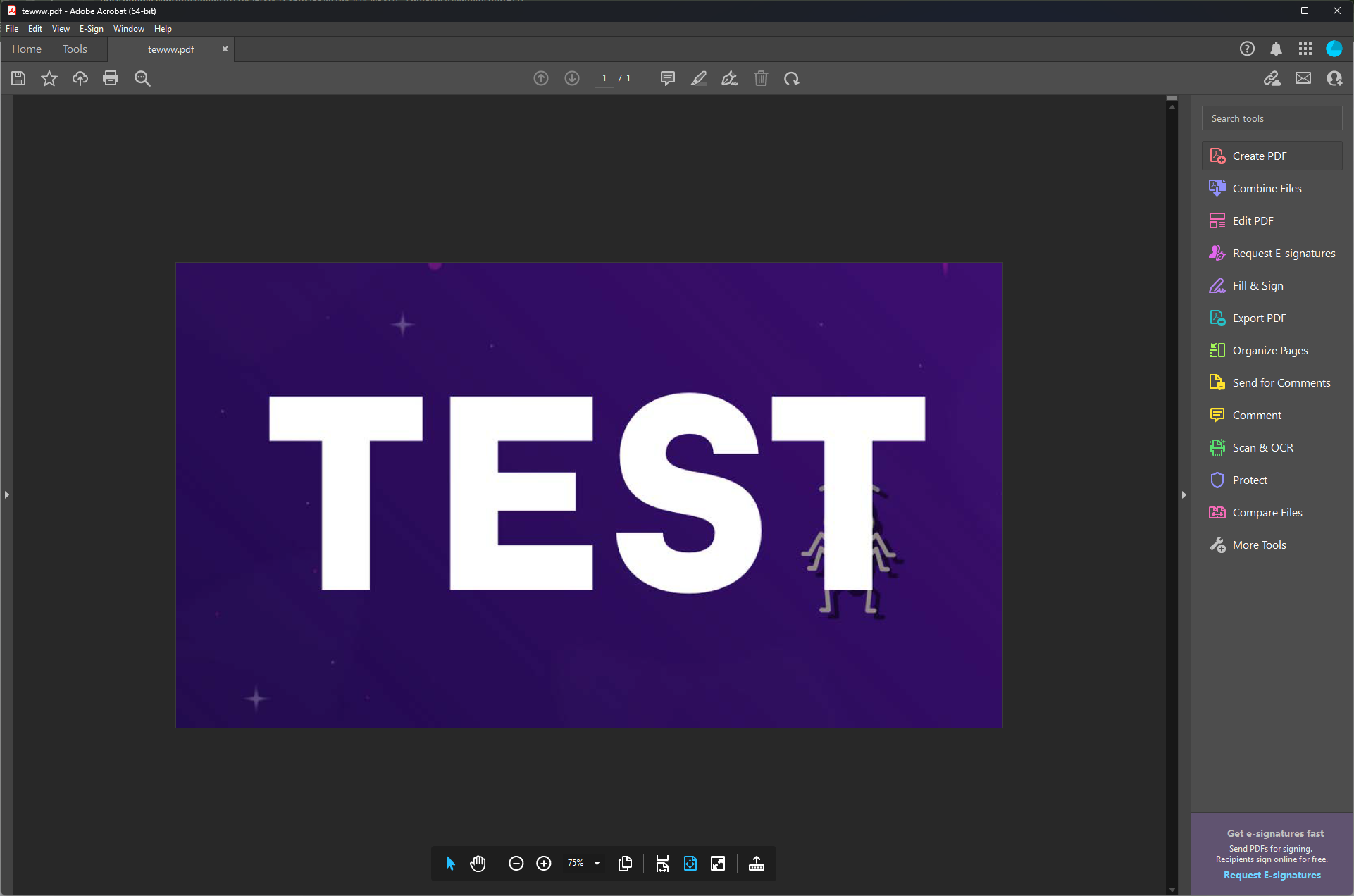Open the Organize Pages tool

pyautogui.click(x=1269, y=350)
